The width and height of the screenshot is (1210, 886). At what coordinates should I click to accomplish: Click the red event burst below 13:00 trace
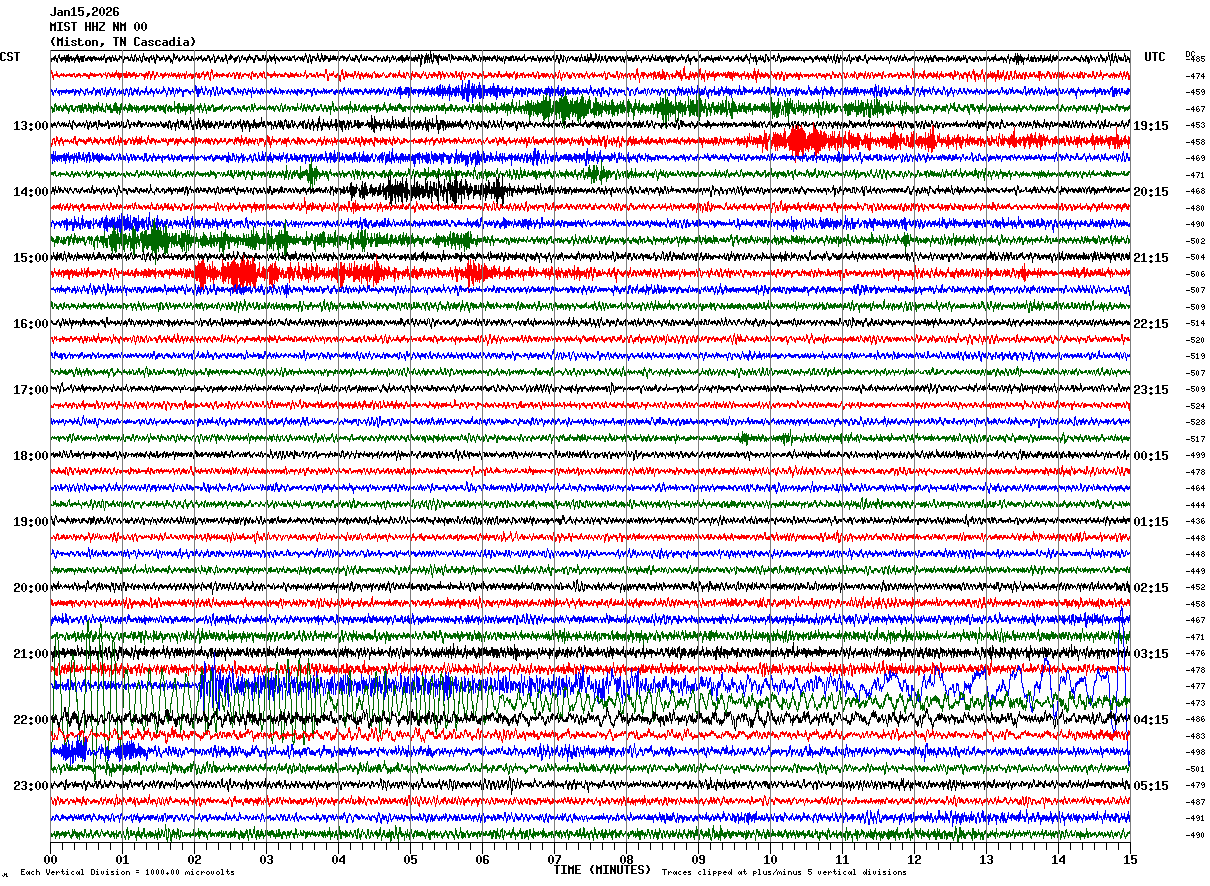[x=850, y=140]
